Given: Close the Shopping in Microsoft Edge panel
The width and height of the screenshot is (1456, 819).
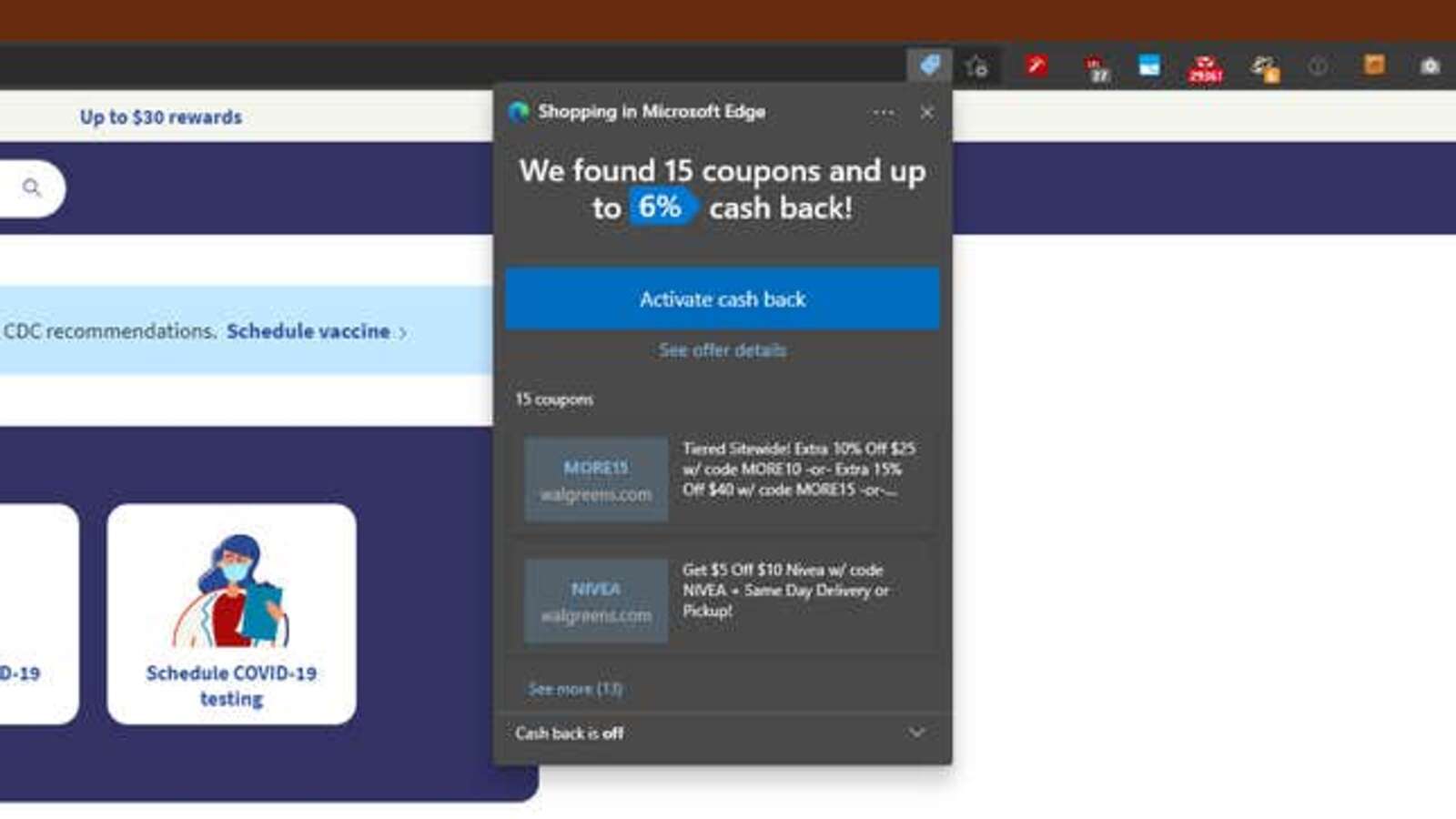Looking at the screenshot, I should pyautogui.click(x=926, y=113).
